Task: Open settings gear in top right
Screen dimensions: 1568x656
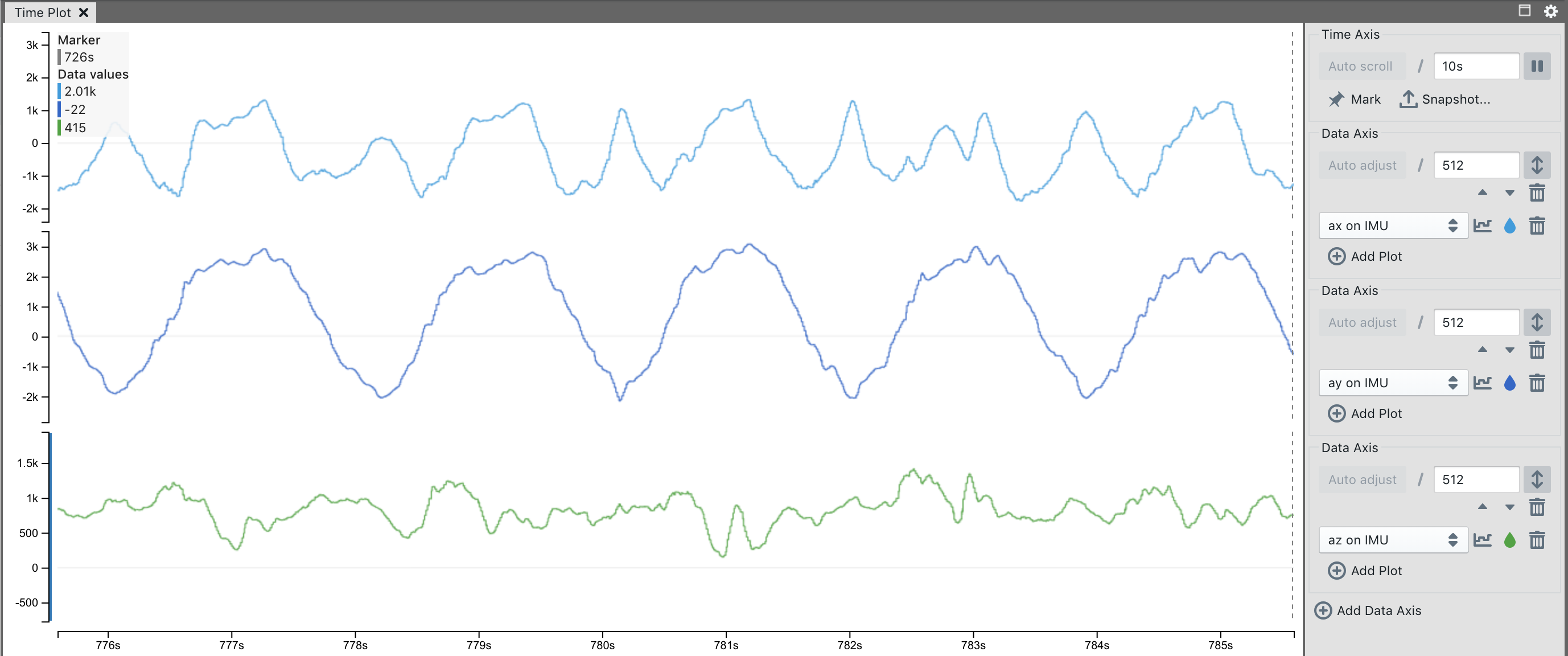Action: (x=1550, y=11)
